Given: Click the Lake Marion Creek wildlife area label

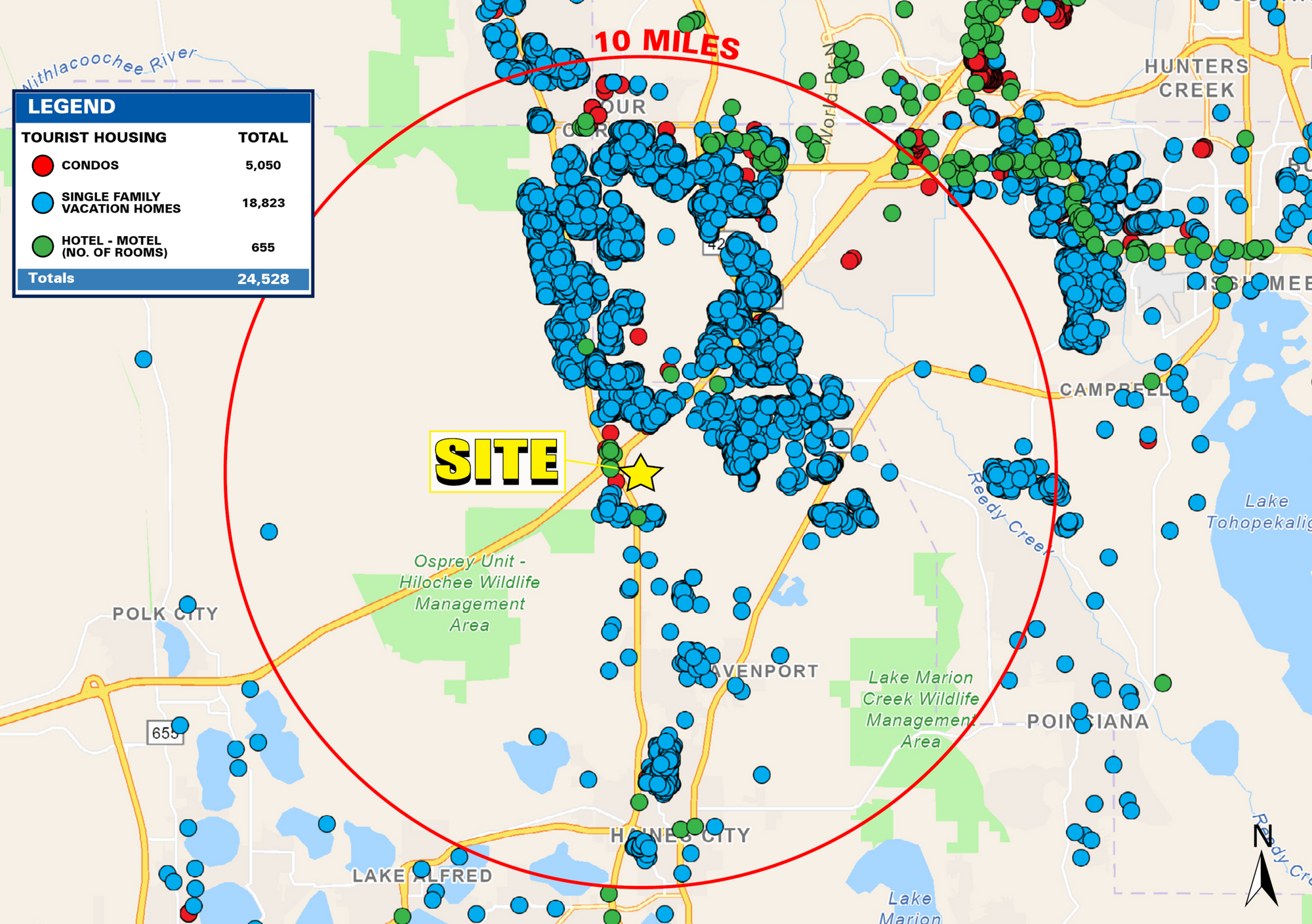Looking at the screenshot, I should coord(920,709).
